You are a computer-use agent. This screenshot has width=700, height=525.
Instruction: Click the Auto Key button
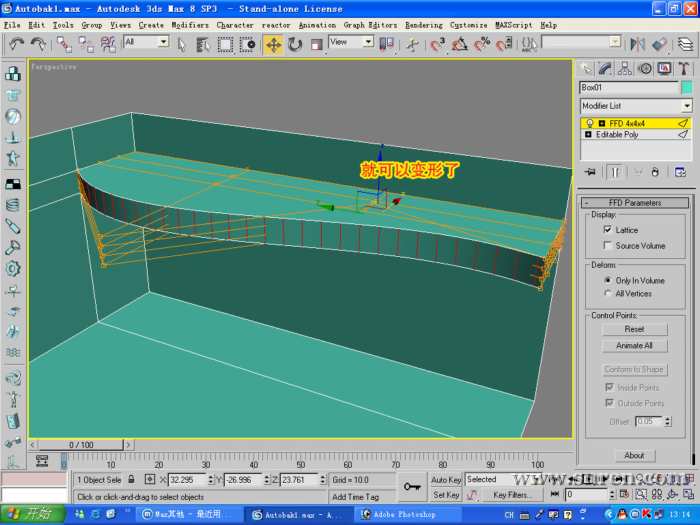446,479
